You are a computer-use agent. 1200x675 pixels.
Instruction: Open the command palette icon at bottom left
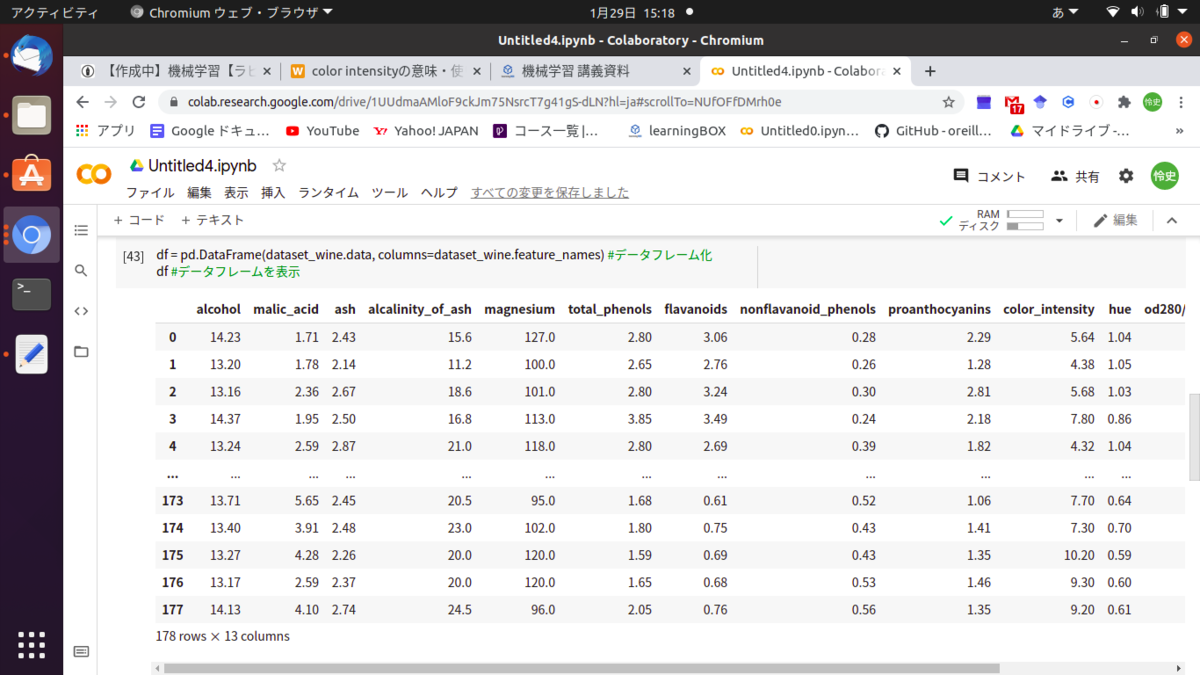click(81, 652)
